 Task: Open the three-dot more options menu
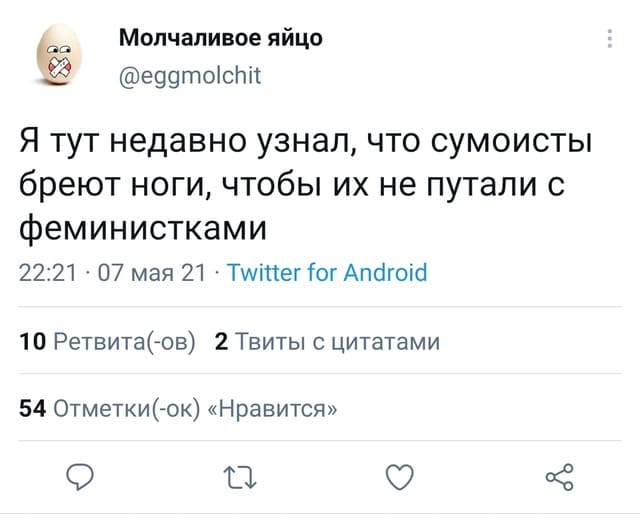[611, 39]
